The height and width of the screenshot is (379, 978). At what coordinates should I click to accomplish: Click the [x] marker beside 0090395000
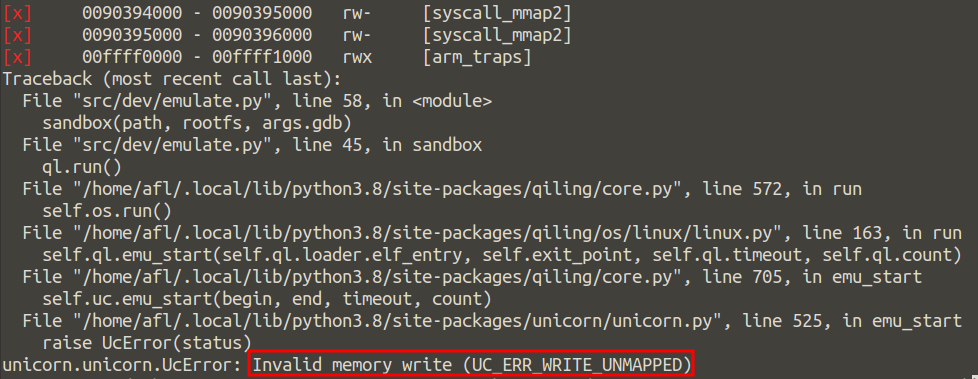click(17, 36)
